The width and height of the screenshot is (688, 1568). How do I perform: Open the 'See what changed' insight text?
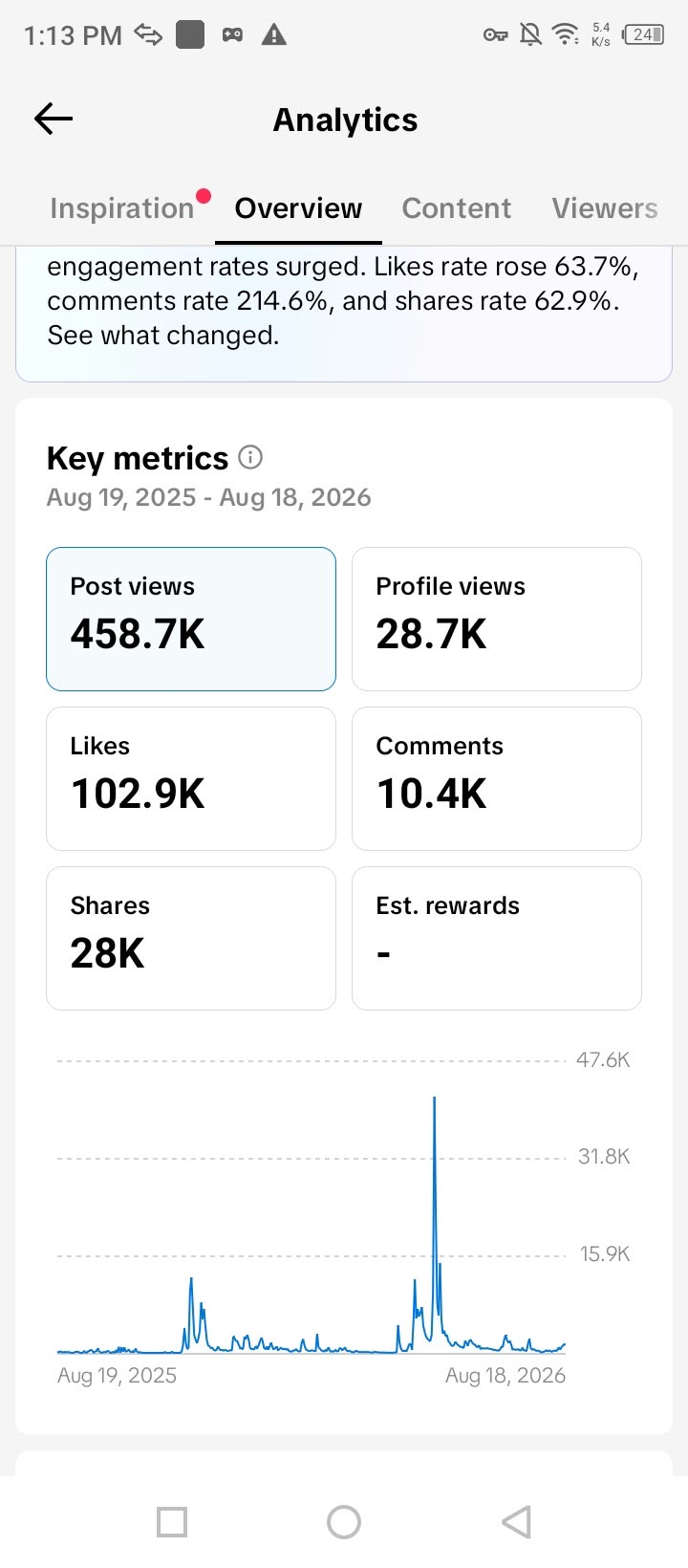coord(163,336)
